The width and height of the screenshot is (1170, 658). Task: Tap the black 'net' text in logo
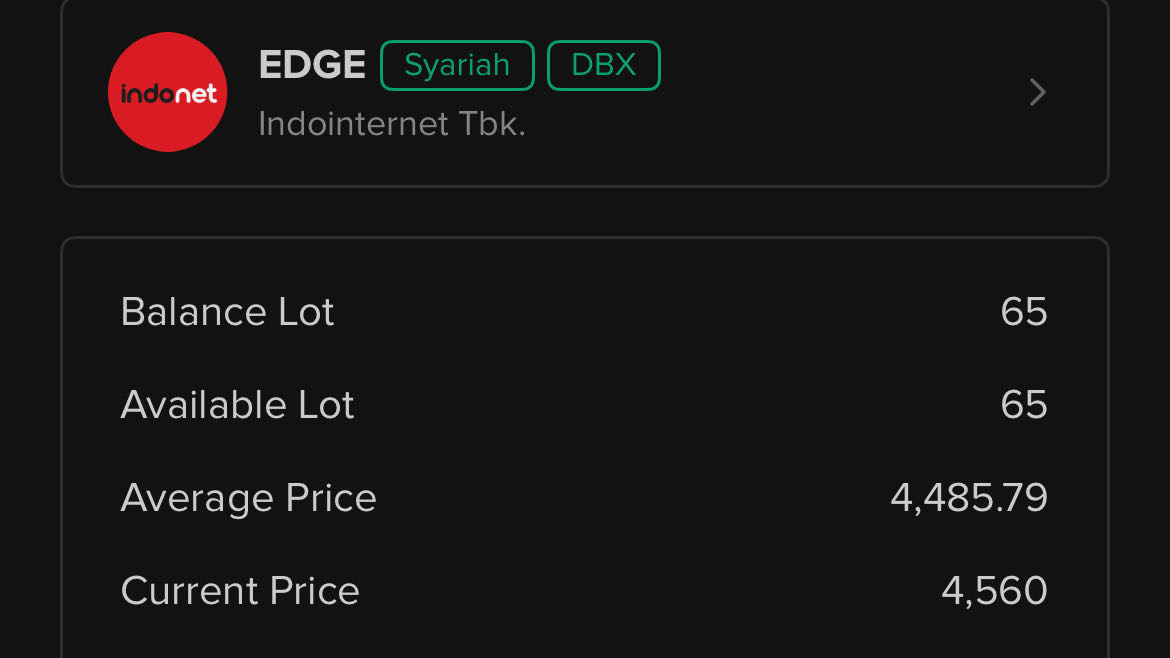coord(195,94)
